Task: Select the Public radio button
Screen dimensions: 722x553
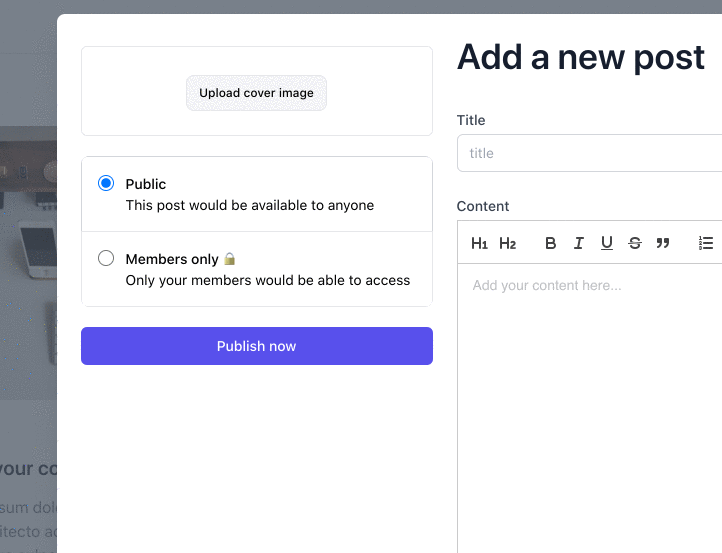Action: pos(106,184)
